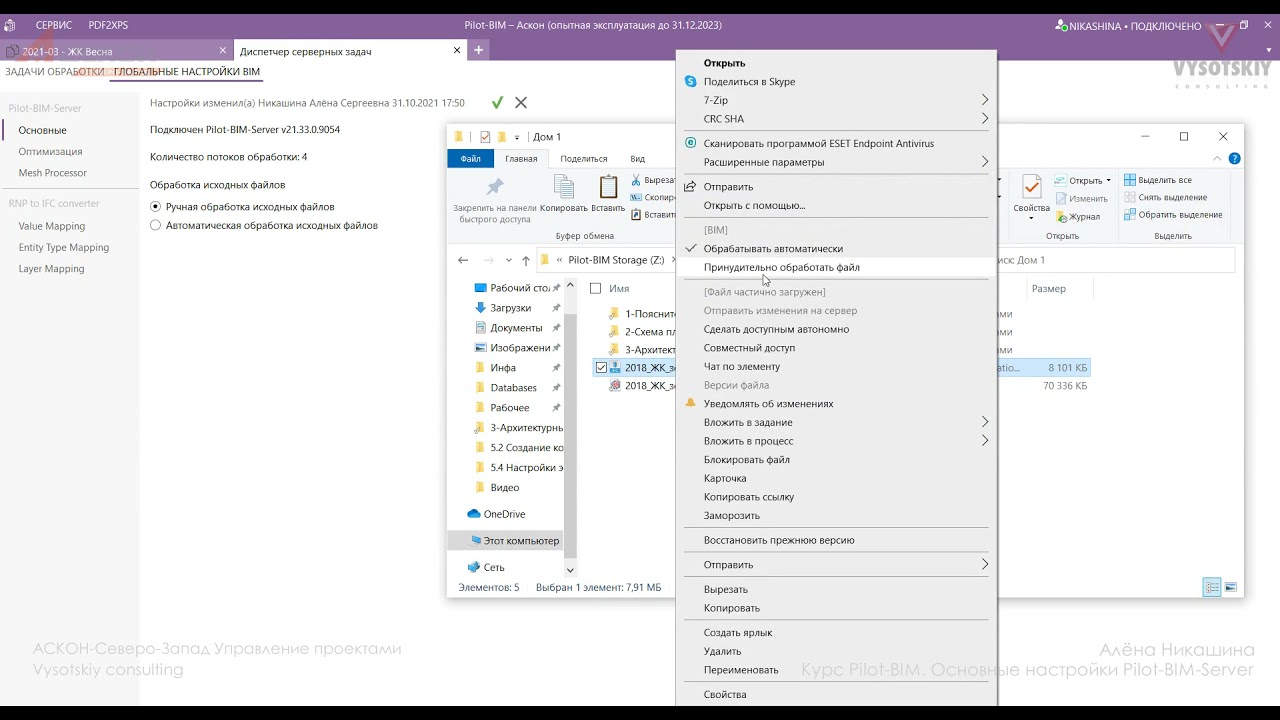This screenshot has height=720, width=1280.
Task: Click the Вставить clipboard icon
Action: [608, 187]
